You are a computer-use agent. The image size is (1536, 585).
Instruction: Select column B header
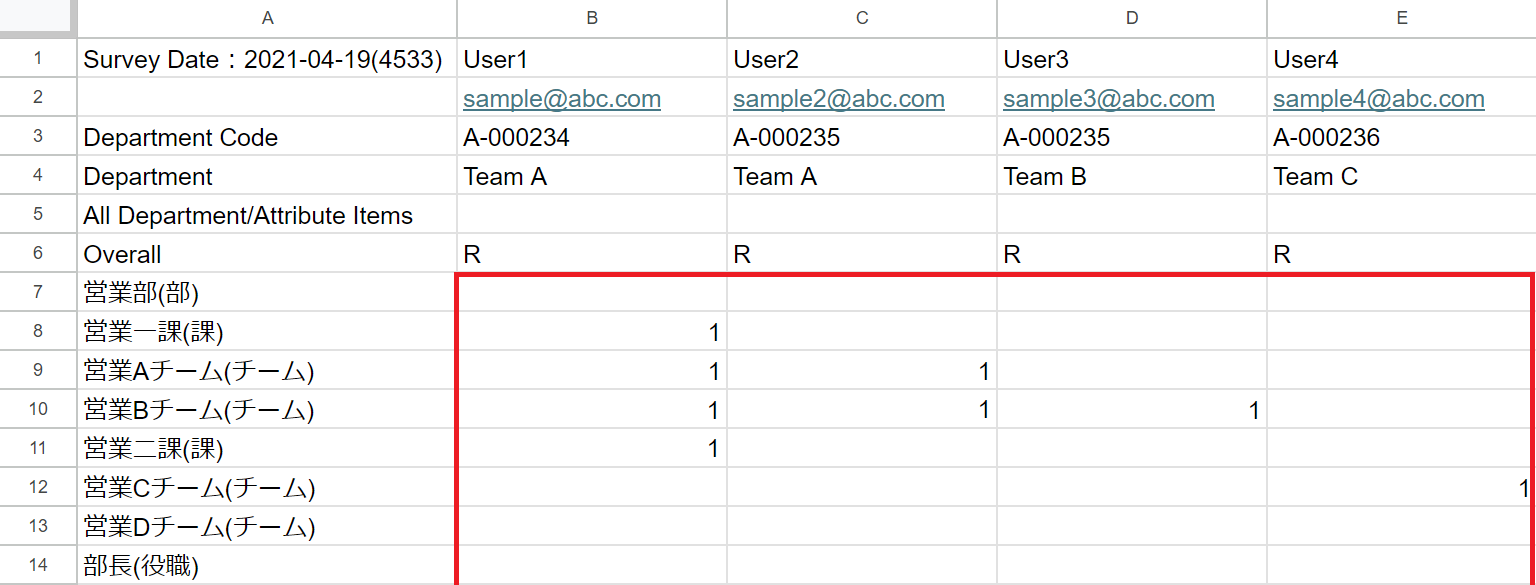tap(592, 18)
